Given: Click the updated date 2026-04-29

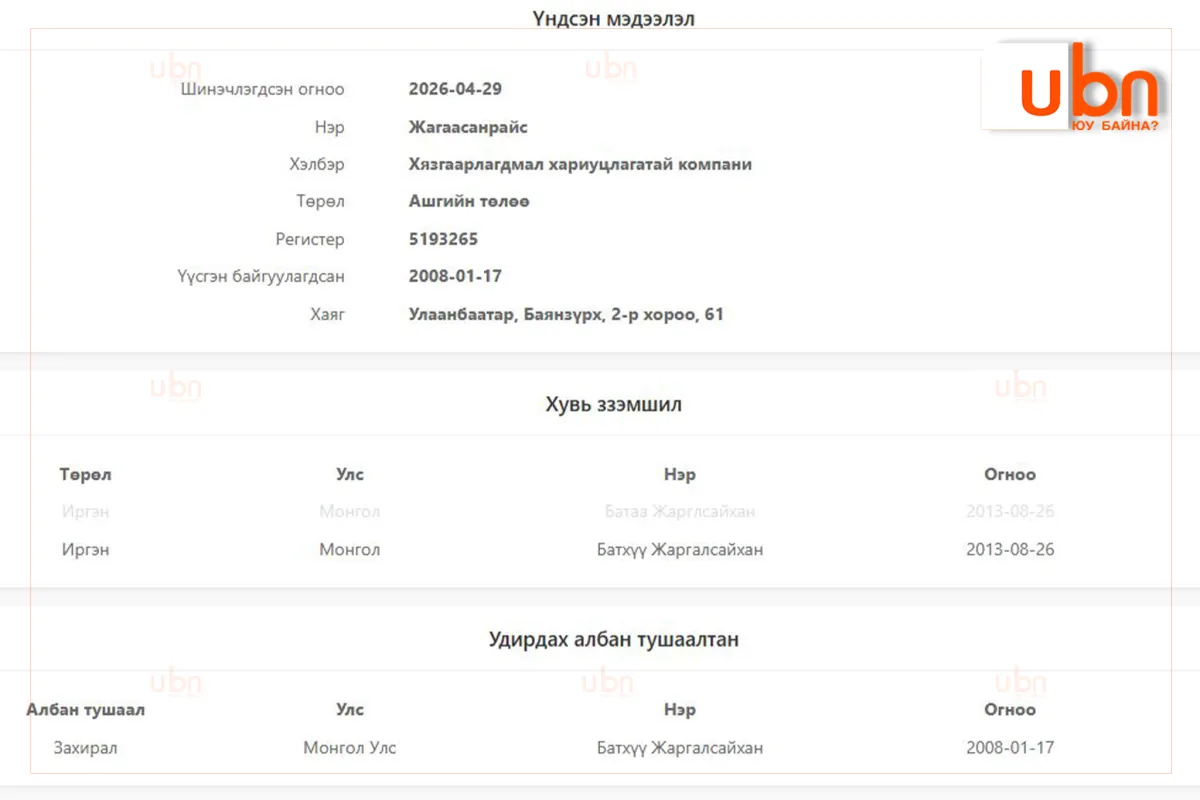Looking at the screenshot, I should [455, 89].
